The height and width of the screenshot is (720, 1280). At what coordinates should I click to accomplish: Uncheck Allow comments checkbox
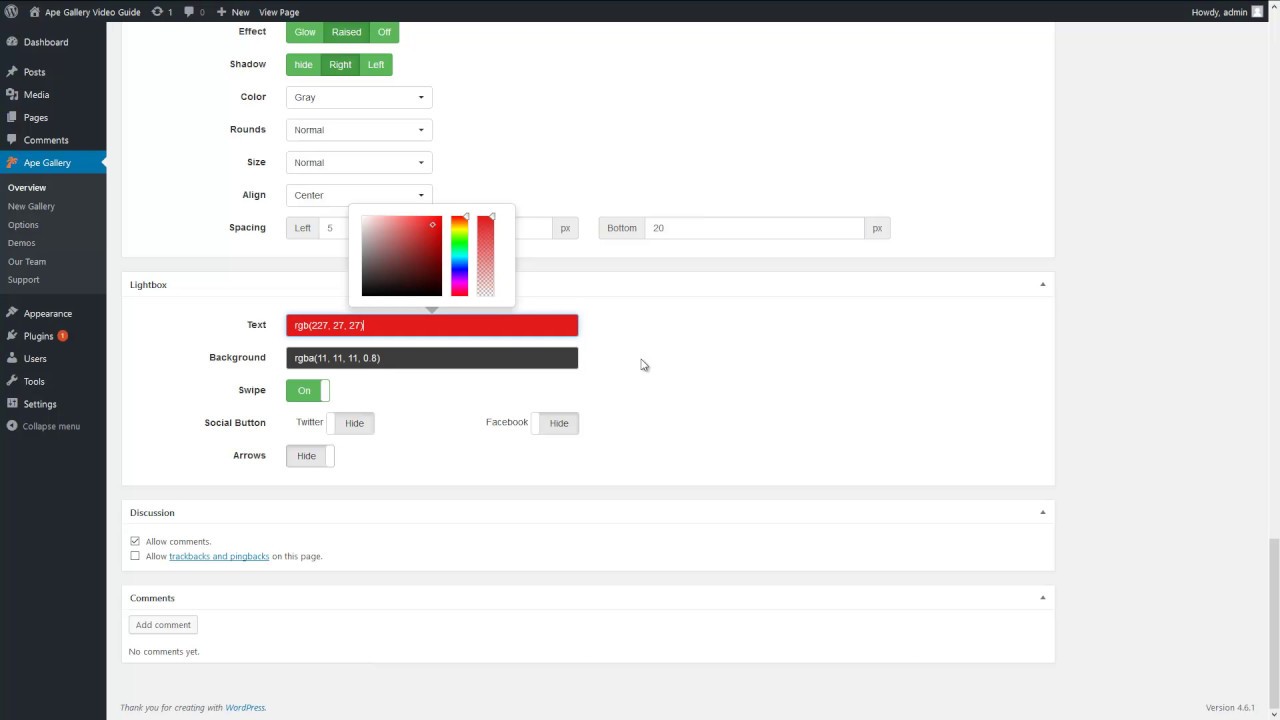(x=135, y=541)
